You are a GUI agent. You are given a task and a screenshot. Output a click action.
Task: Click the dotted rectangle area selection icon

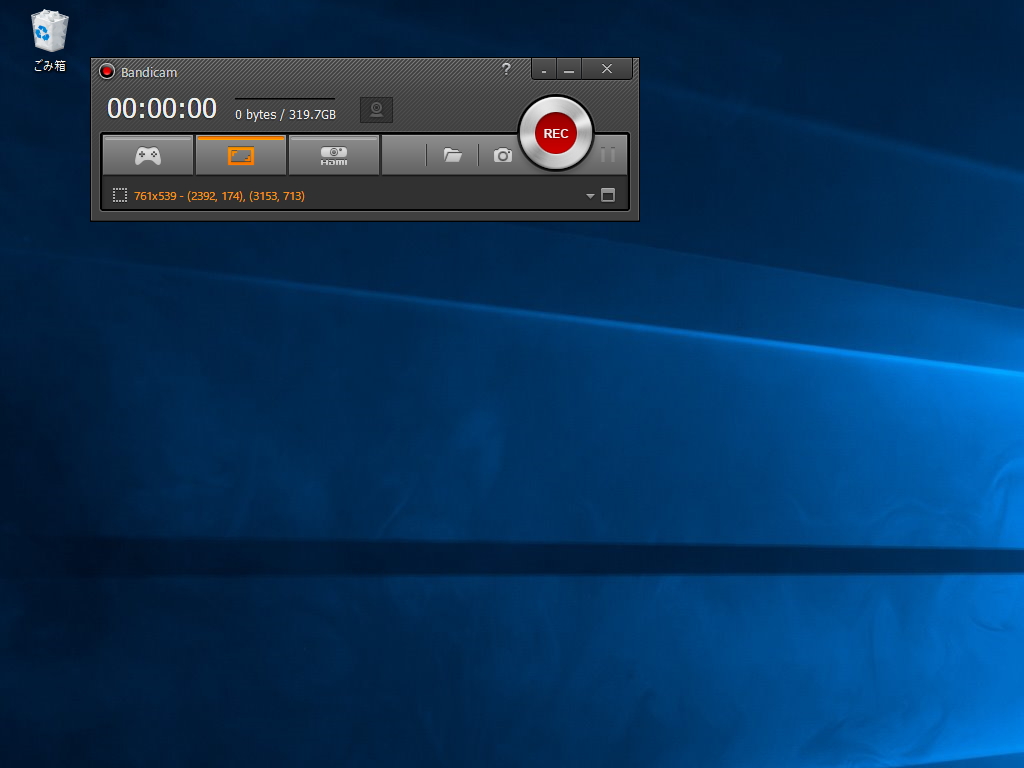coord(120,195)
